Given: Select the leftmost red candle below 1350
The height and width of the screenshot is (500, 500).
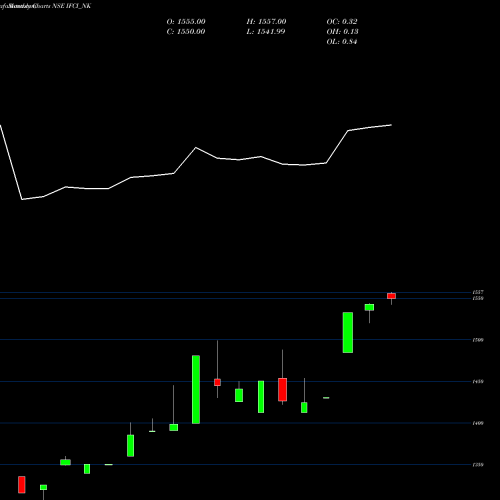Looking at the screenshot, I should 22,484.
